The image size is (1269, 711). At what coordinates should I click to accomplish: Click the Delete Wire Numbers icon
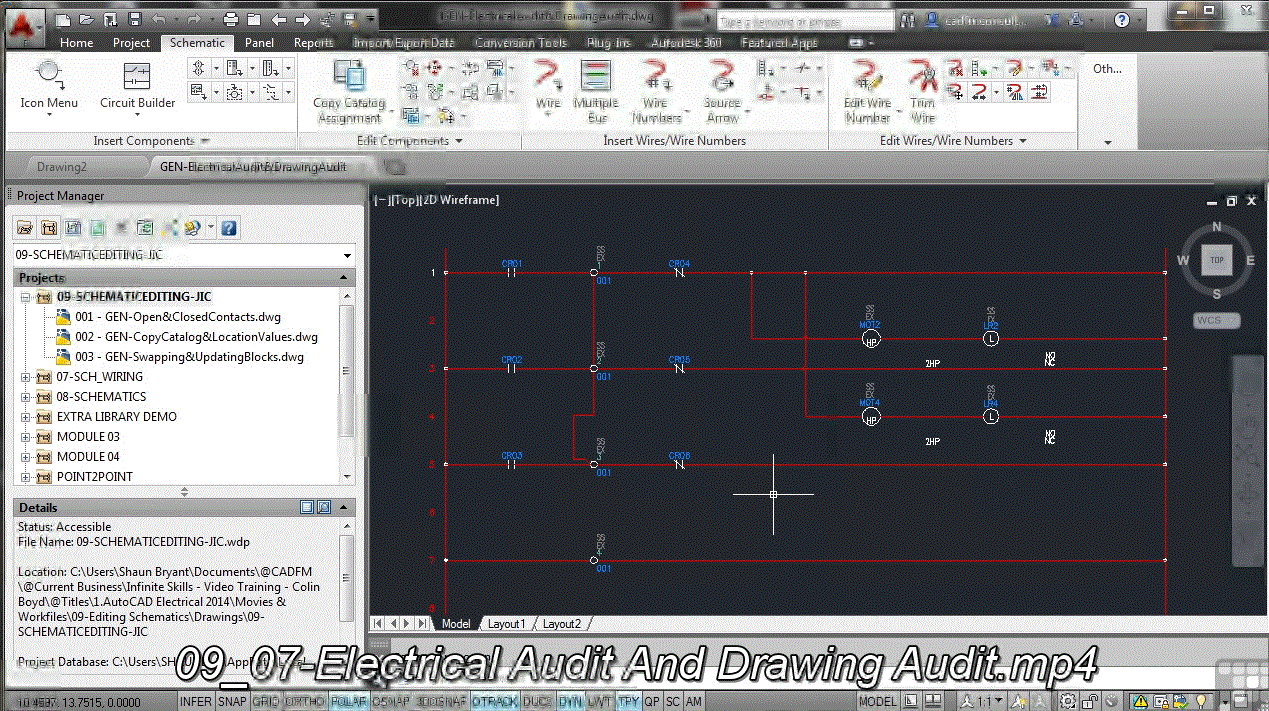[956, 69]
